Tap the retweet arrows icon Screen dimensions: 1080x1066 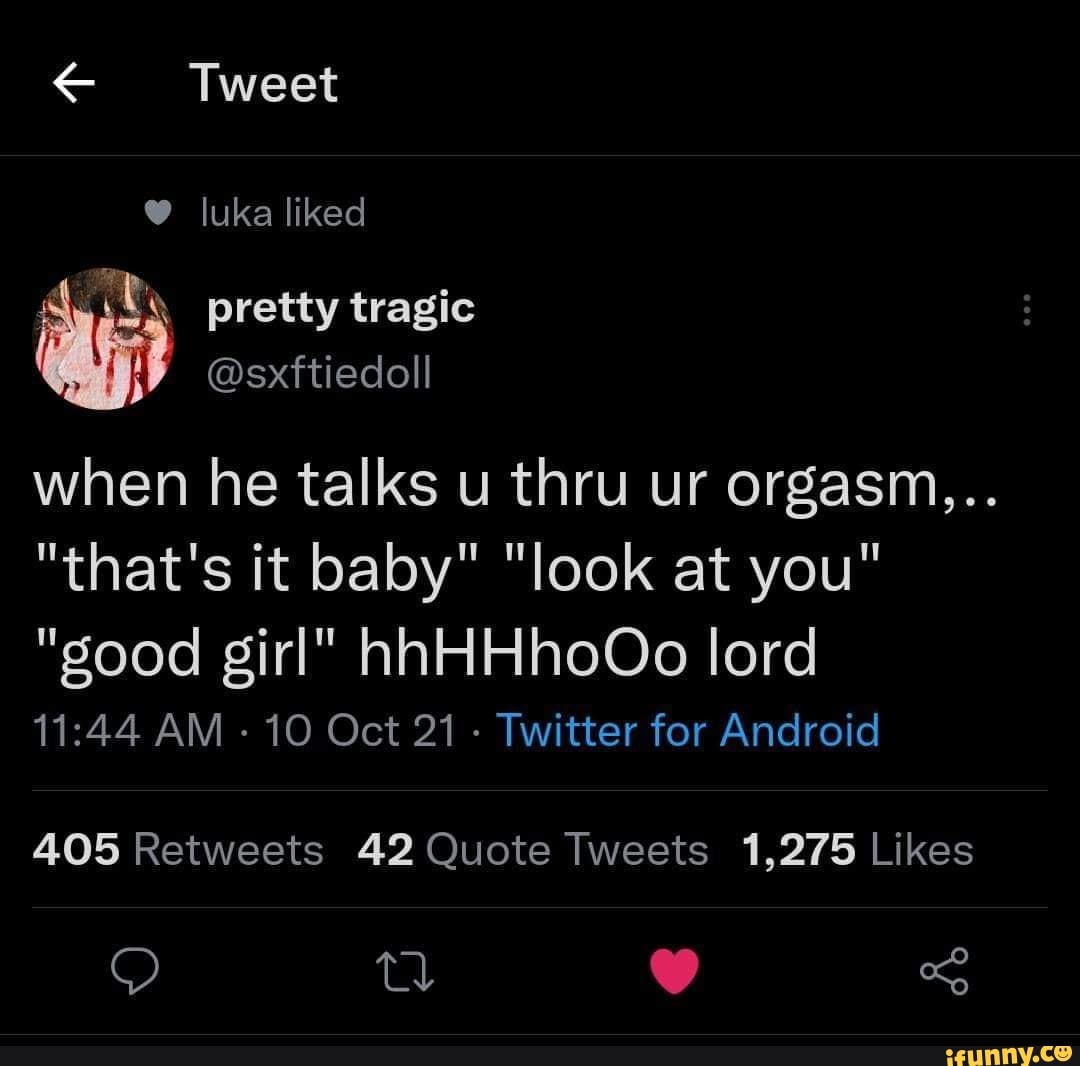[405, 971]
